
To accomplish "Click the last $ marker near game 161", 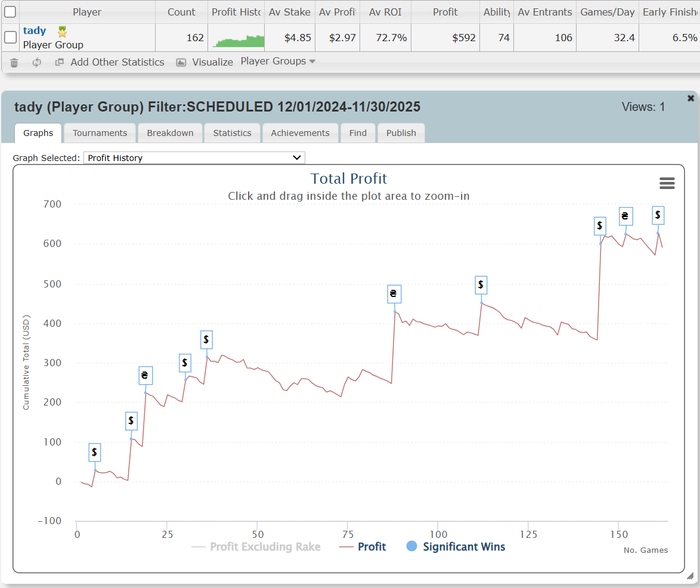I will click(x=658, y=216).
